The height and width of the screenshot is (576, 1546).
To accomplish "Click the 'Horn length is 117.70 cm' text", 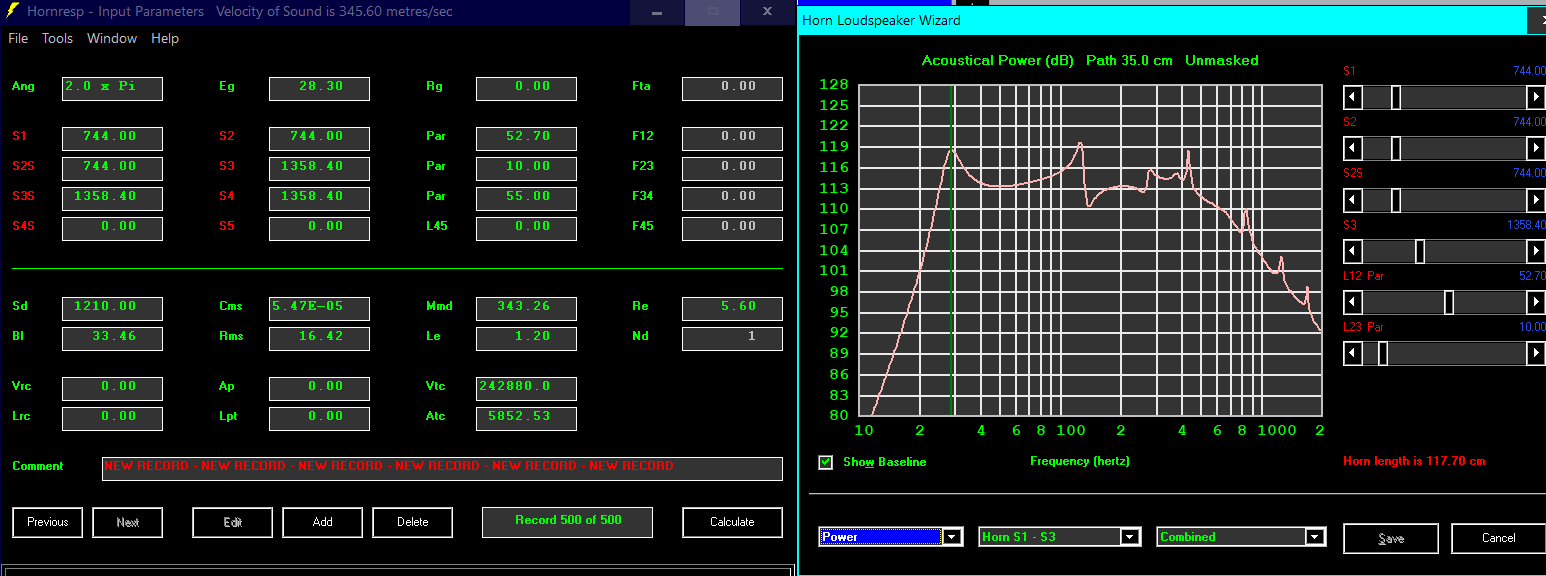I will click(1414, 462).
